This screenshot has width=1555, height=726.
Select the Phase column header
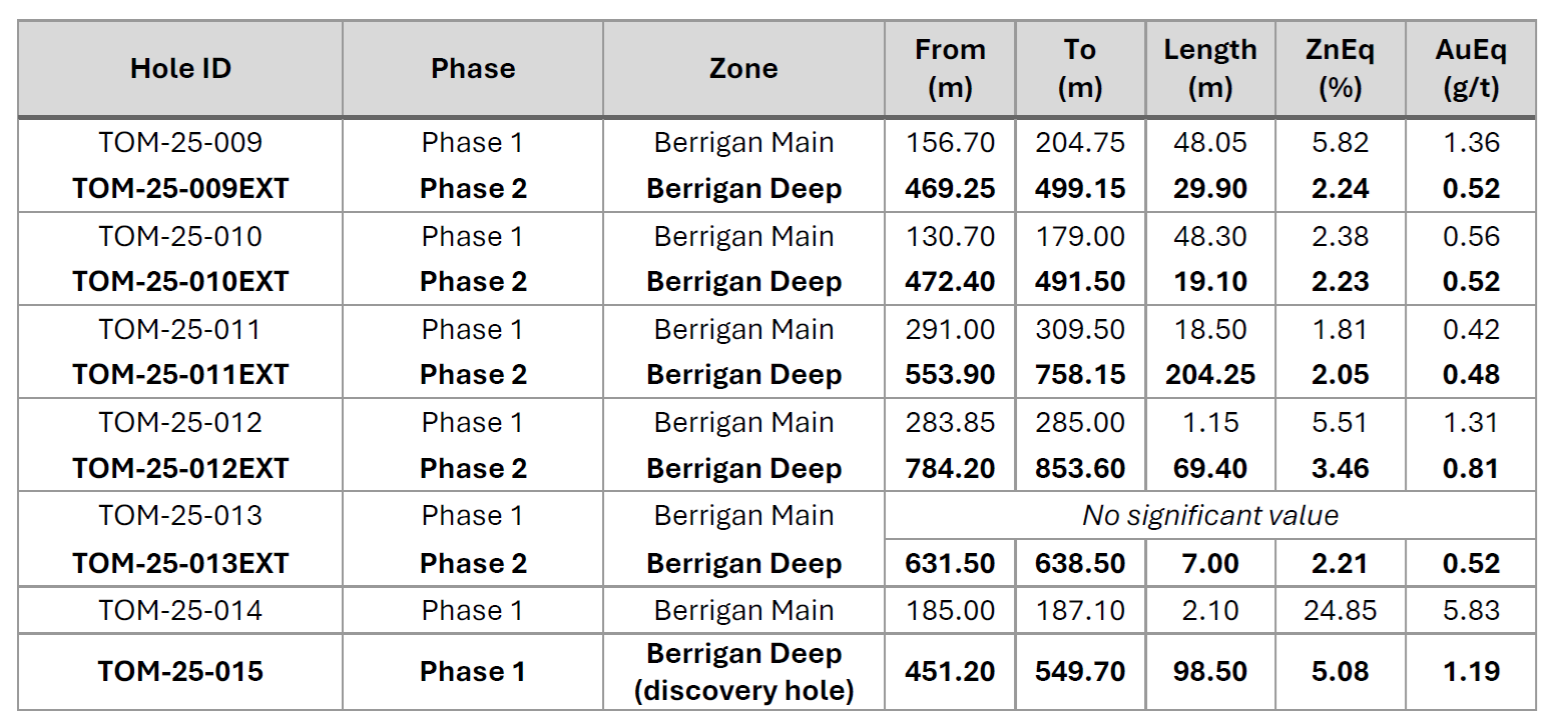coord(473,69)
